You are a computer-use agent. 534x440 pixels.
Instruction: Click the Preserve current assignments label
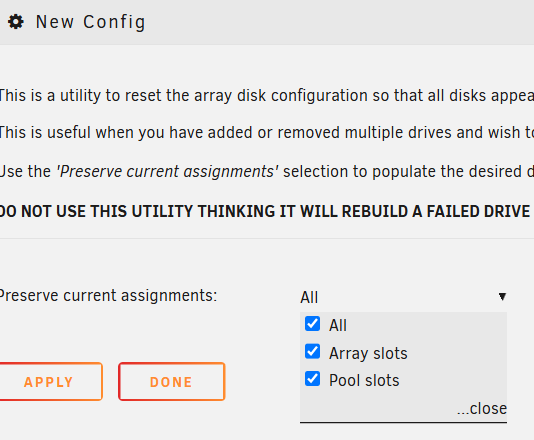tap(108, 295)
